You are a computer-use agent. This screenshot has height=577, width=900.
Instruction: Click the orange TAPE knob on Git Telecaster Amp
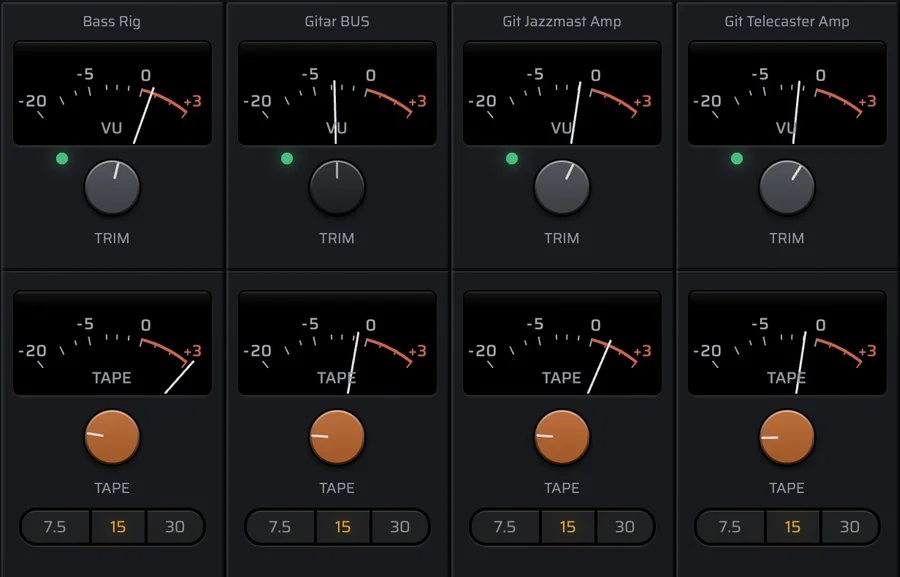(x=787, y=437)
